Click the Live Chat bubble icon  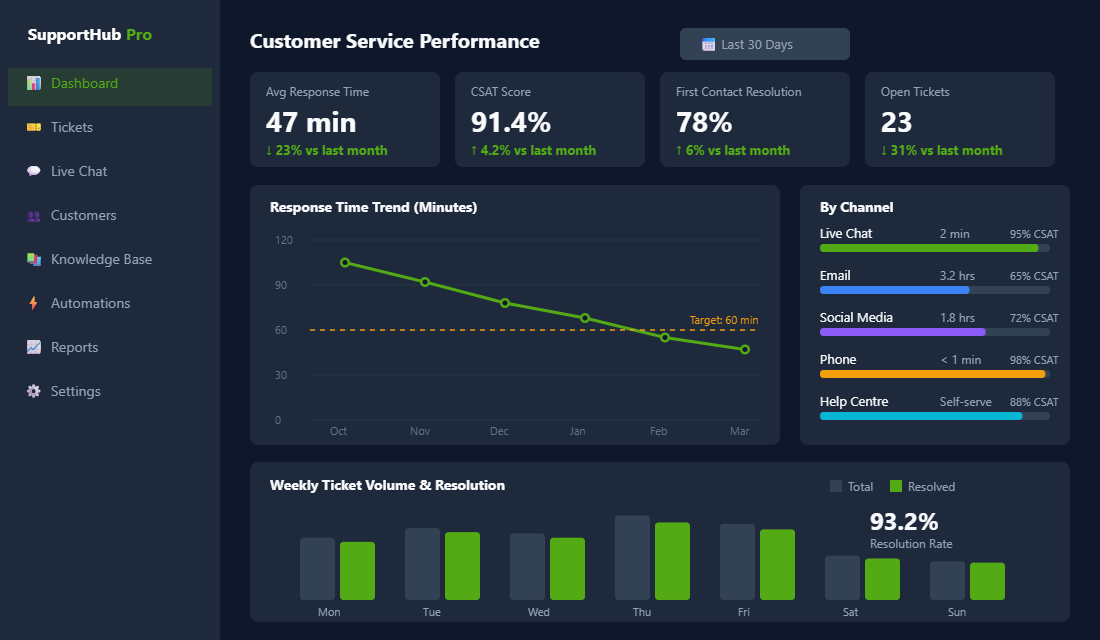pos(33,171)
